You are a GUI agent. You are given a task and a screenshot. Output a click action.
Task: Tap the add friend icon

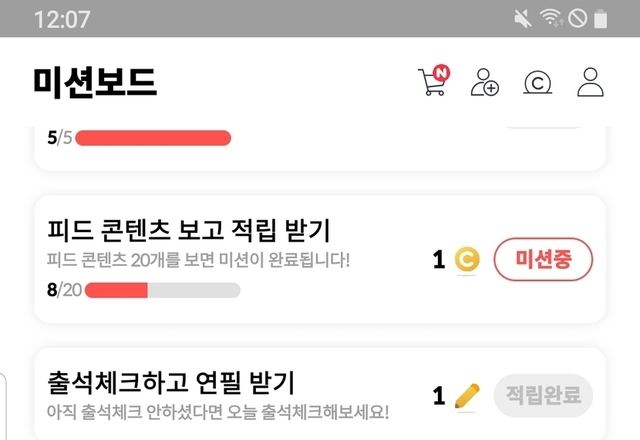(x=485, y=83)
